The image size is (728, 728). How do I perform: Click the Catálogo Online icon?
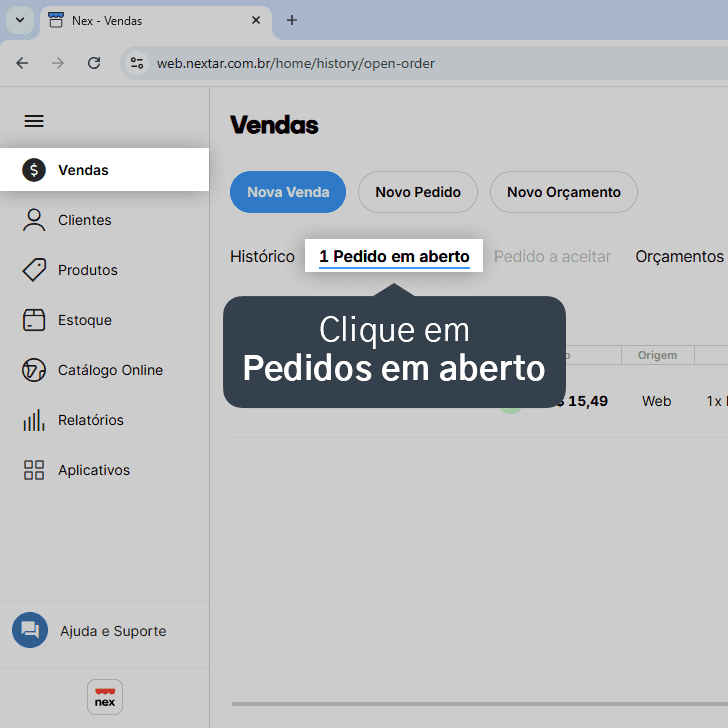click(x=34, y=370)
